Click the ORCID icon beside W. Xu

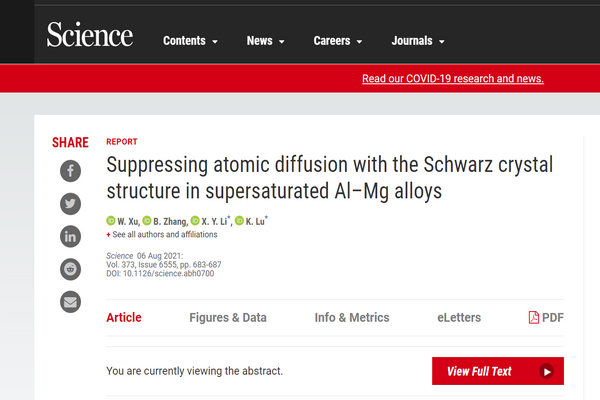click(x=111, y=221)
